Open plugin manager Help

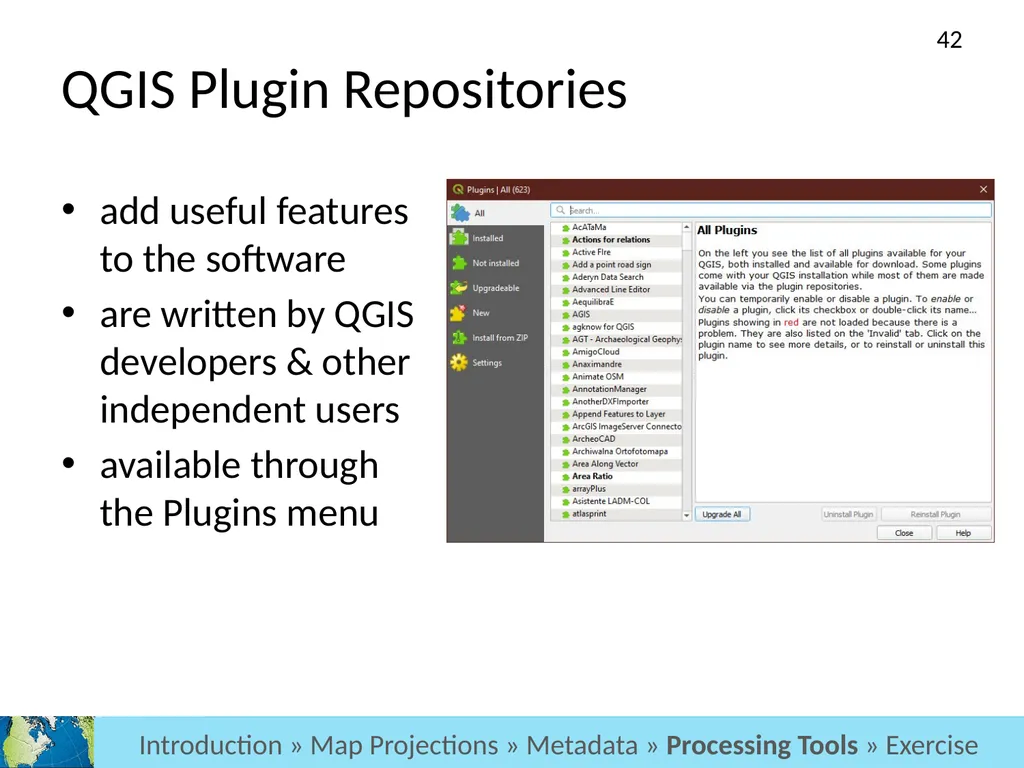point(963,533)
